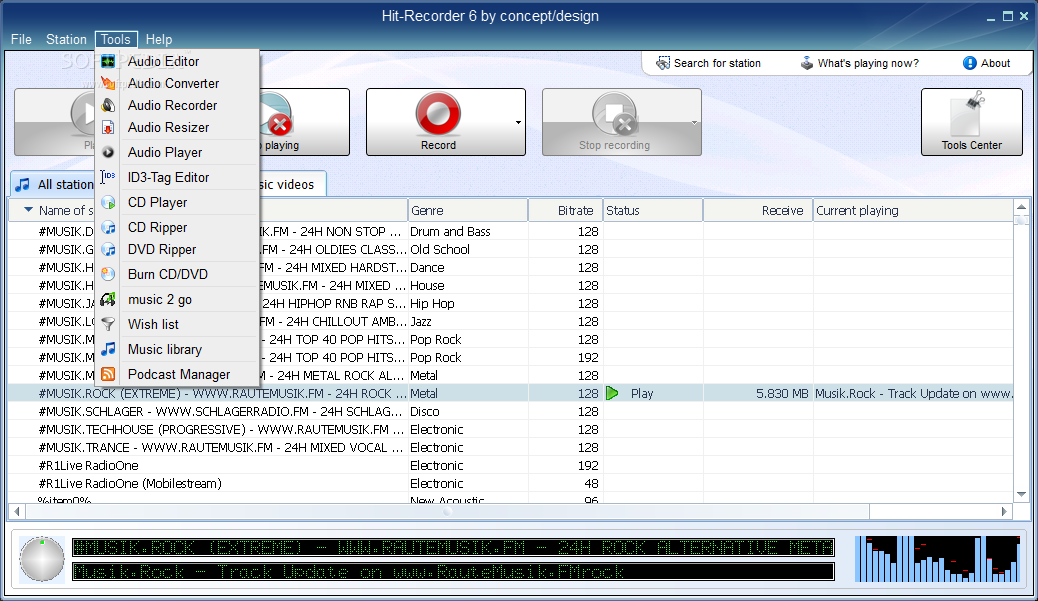Click the music note icon on All stations tab
Viewport: 1038px width, 601px height.
coord(23,184)
